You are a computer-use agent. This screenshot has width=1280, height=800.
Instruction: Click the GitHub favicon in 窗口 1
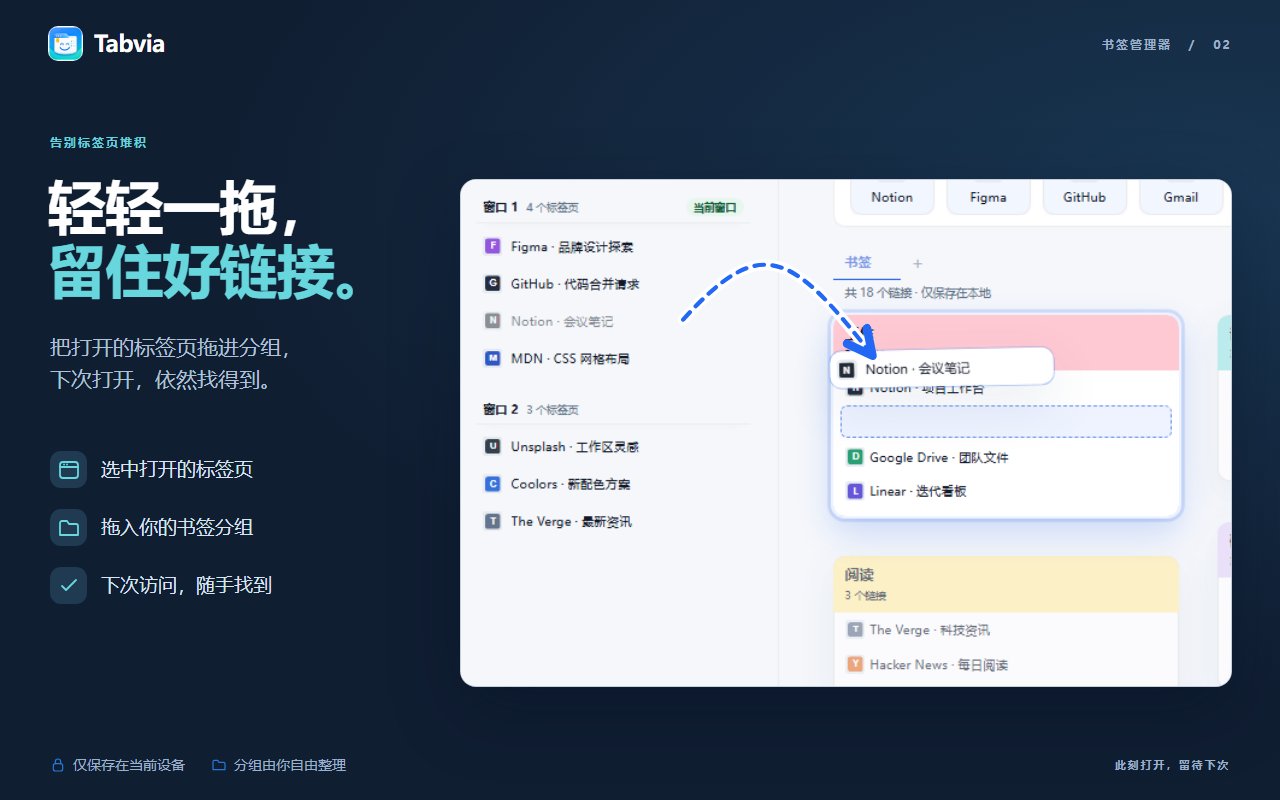(492, 283)
